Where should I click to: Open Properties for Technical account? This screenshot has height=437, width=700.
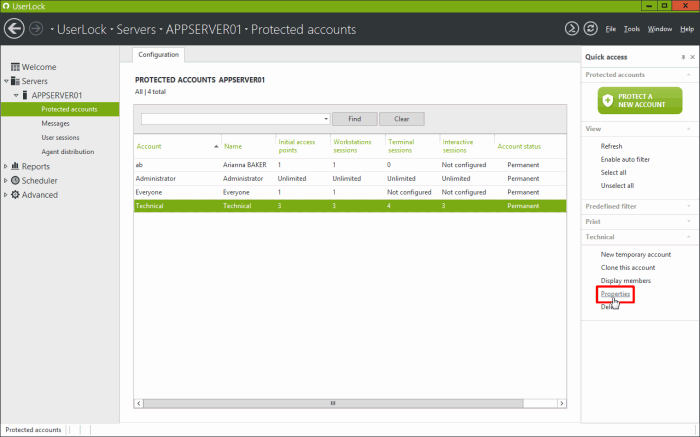(x=615, y=294)
